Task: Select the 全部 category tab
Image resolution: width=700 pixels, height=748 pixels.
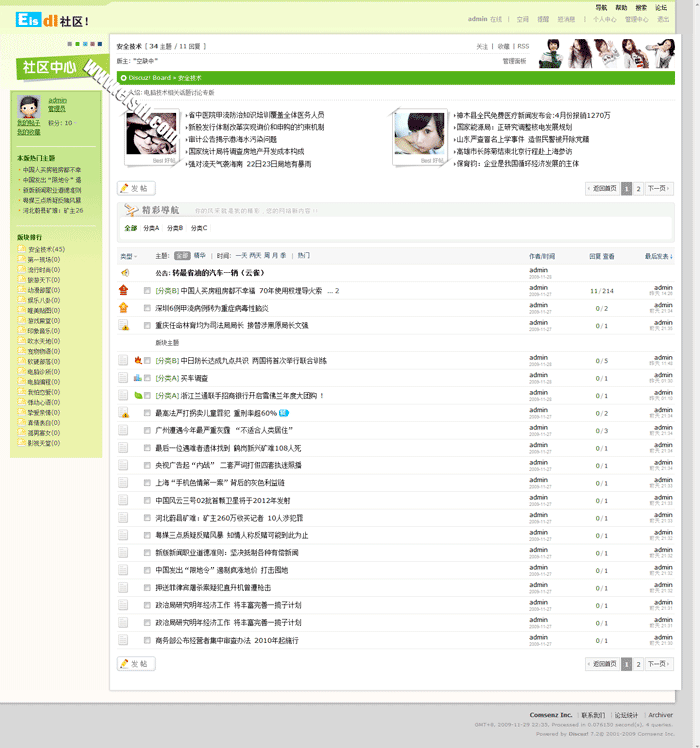Action: [x=130, y=228]
